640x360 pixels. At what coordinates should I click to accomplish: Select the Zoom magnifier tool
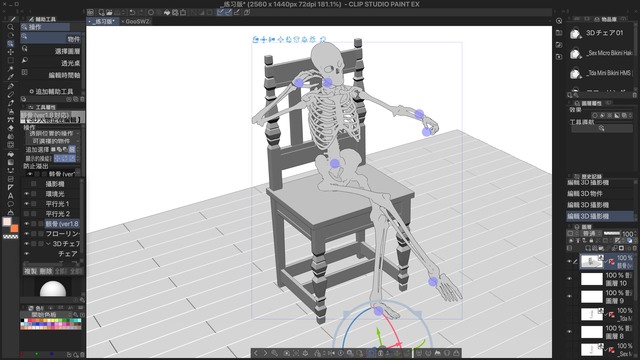(x=11, y=27)
